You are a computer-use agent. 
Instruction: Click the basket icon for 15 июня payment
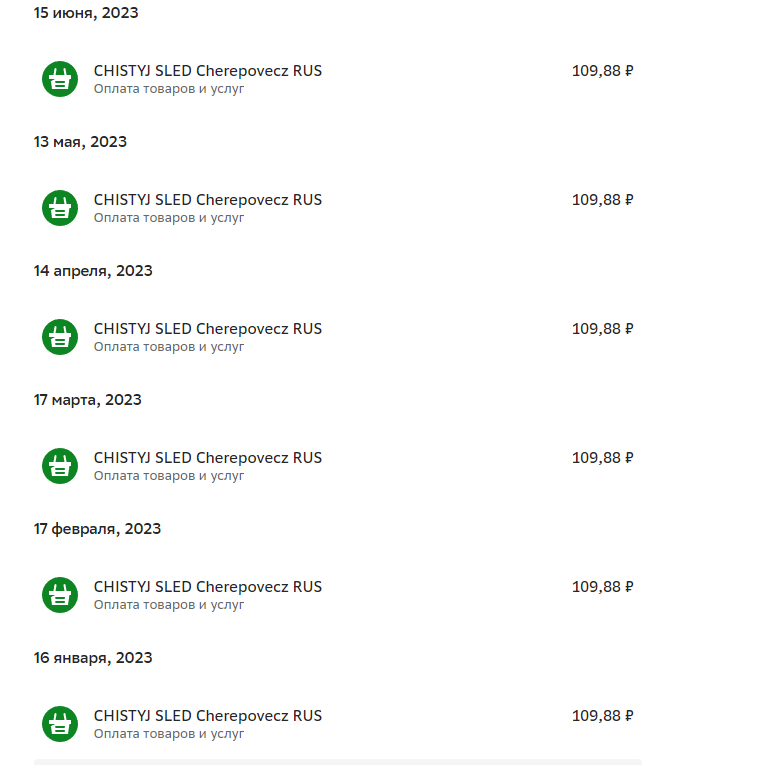point(60,79)
